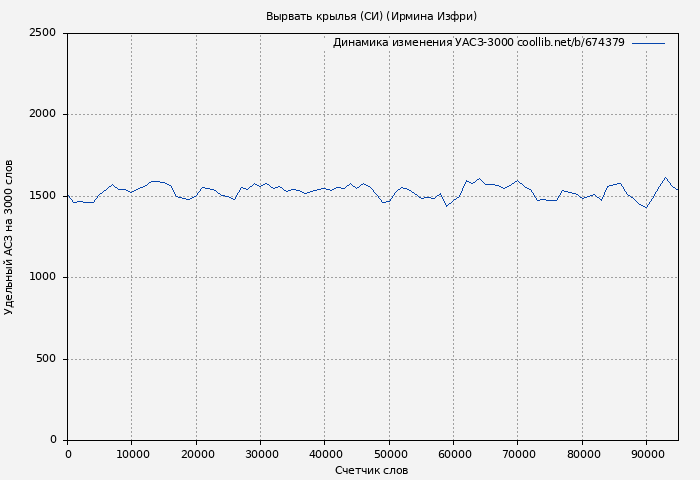Click the 2500 label on the y-axis
The width and height of the screenshot is (700, 480).
tap(42, 33)
